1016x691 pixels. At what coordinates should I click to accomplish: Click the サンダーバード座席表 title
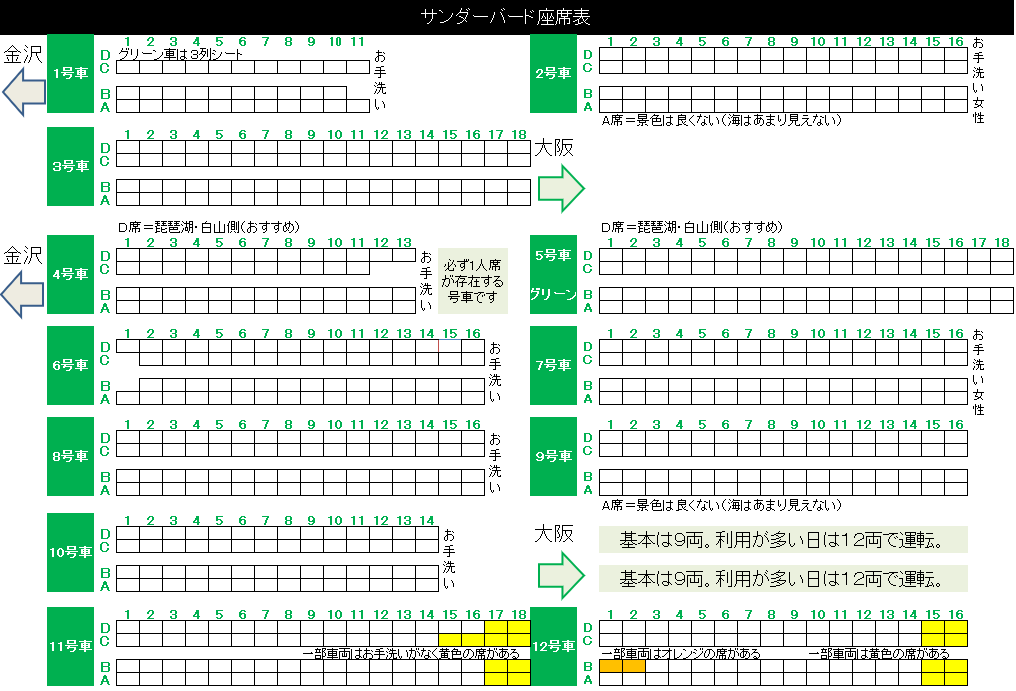[x=505, y=17]
